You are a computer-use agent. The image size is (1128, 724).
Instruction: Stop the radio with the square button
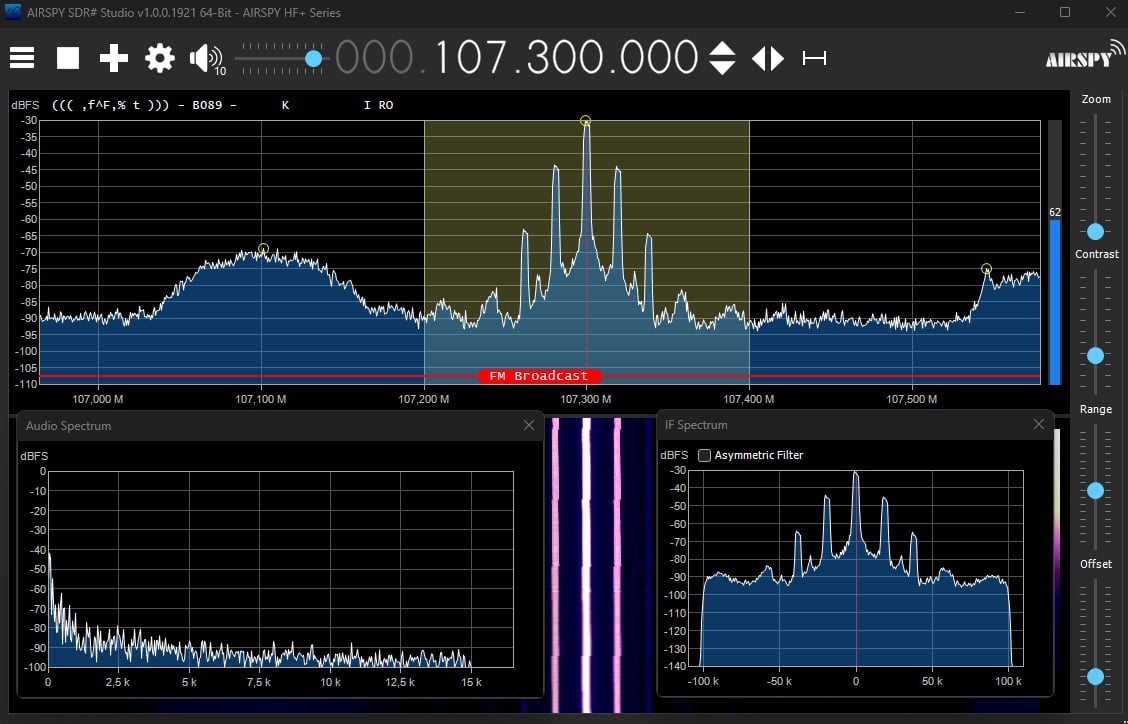68,58
